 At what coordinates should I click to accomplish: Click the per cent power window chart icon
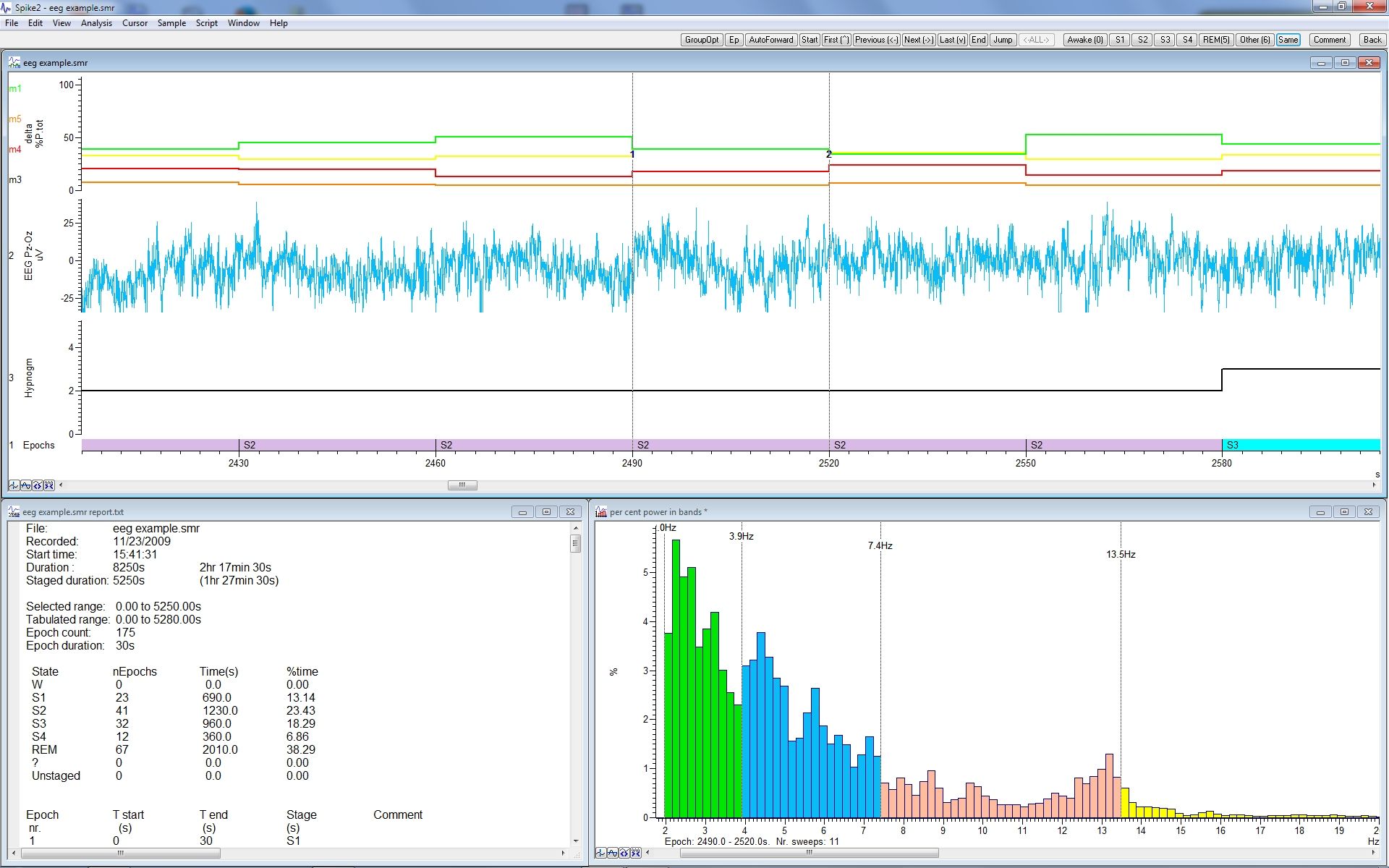[600, 512]
